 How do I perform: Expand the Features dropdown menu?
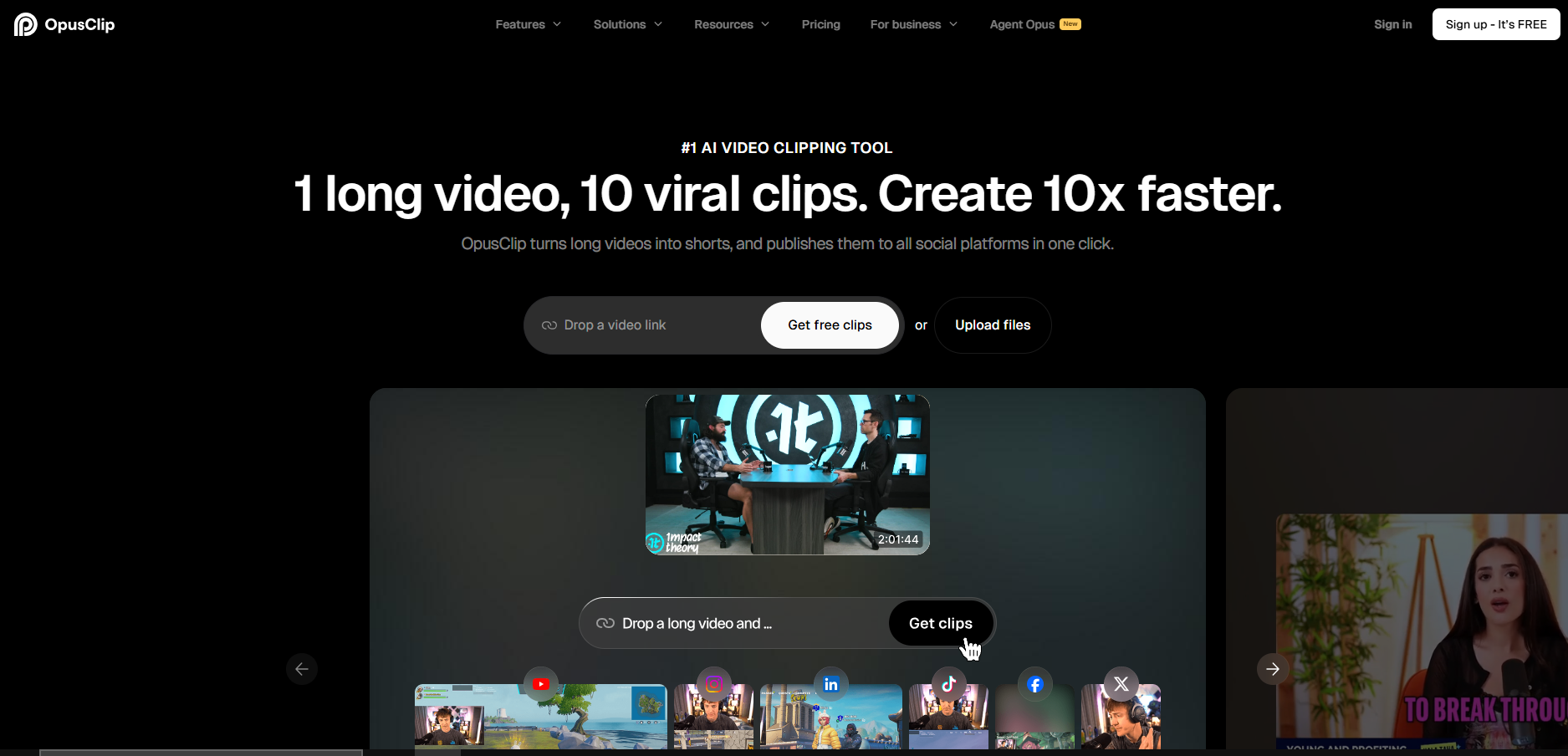(529, 24)
